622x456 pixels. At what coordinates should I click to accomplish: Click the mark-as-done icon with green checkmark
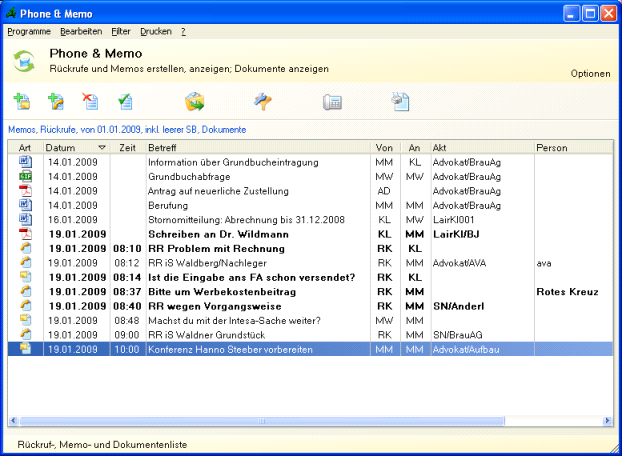(x=125, y=101)
